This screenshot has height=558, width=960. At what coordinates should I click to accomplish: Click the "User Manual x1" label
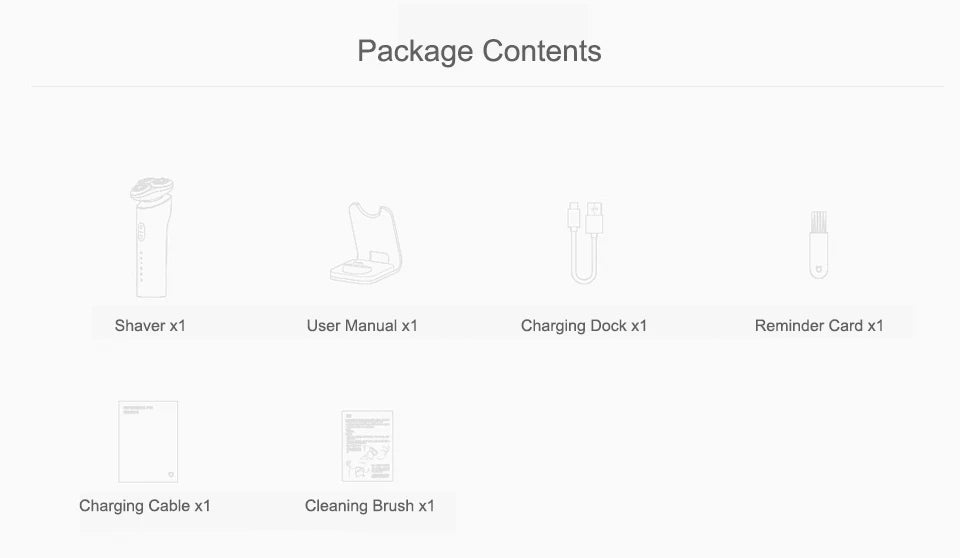pos(362,326)
